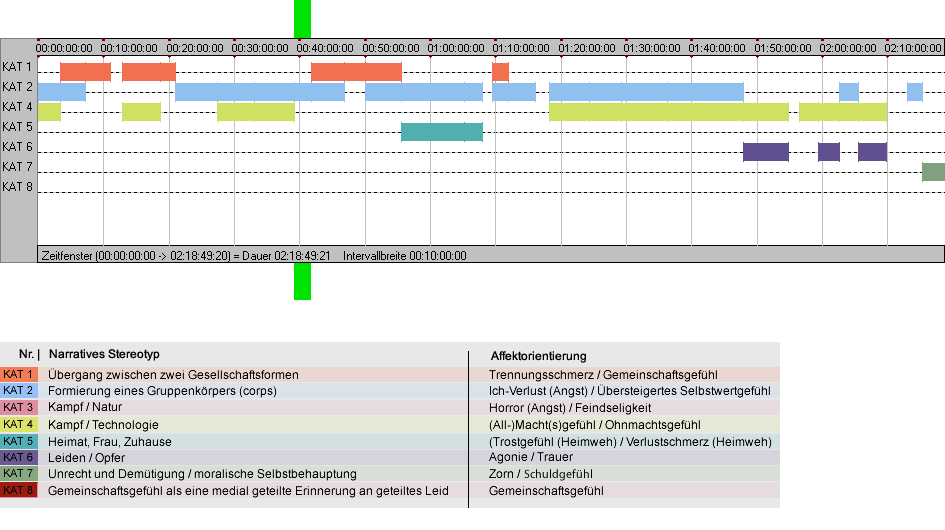Select the 01:10:00:00 time label
This screenshot has width=945, height=530.
[x=521, y=48]
